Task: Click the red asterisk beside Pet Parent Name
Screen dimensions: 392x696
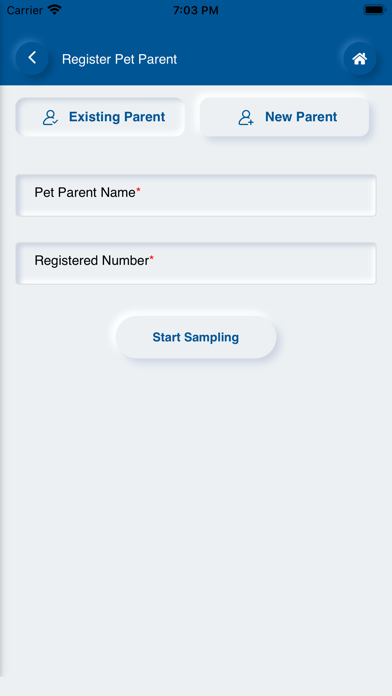Action: tap(138, 190)
